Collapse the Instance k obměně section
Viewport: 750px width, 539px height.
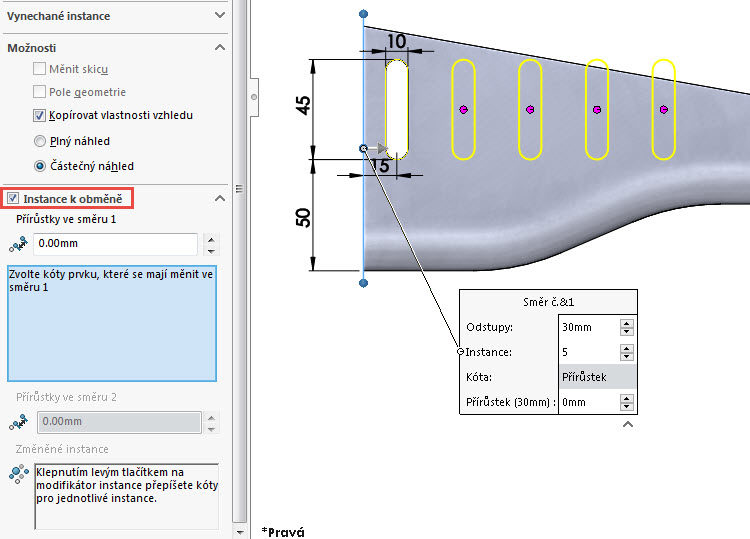click(x=220, y=198)
